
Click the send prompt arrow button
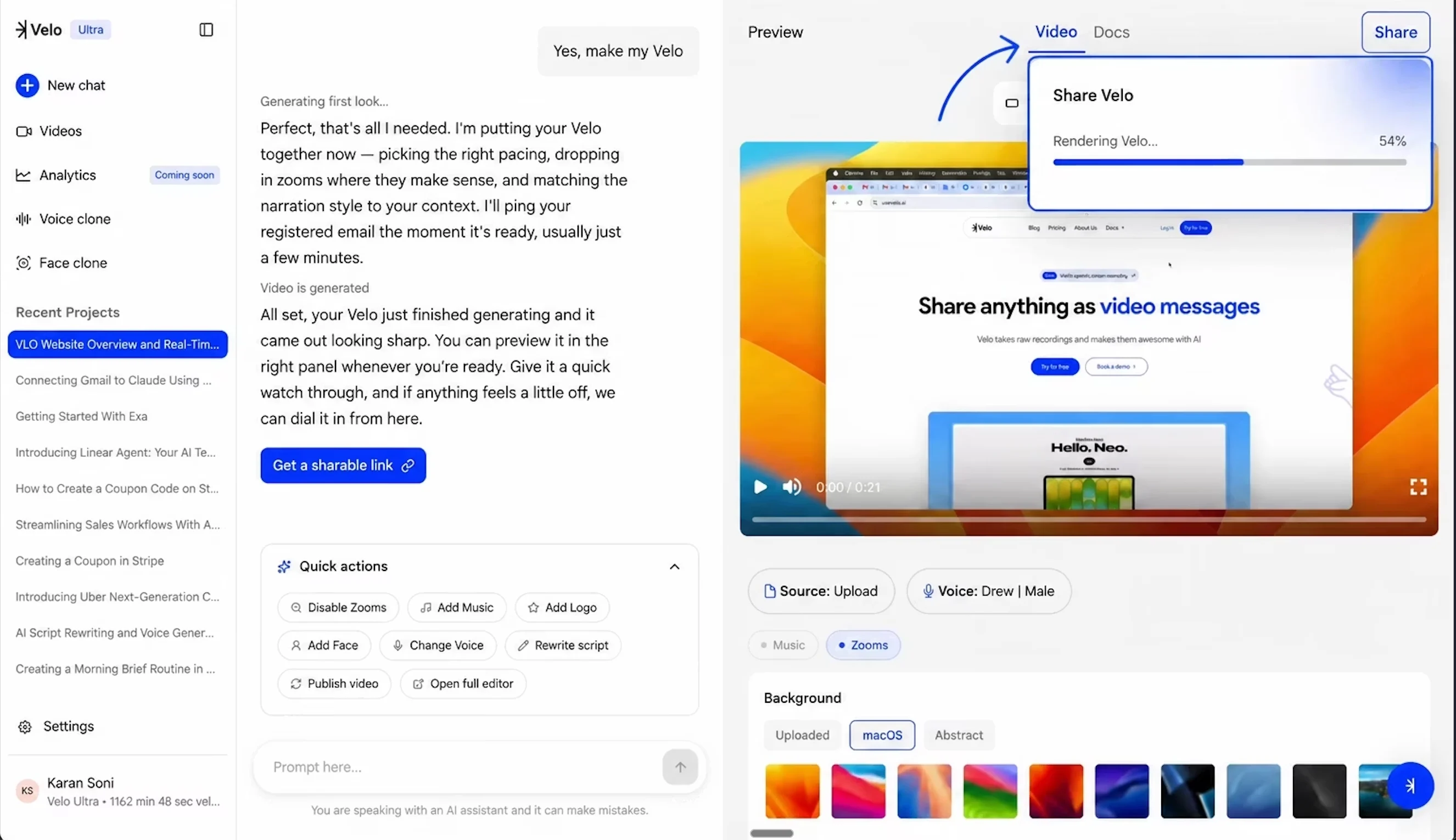(x=680, y=767)
